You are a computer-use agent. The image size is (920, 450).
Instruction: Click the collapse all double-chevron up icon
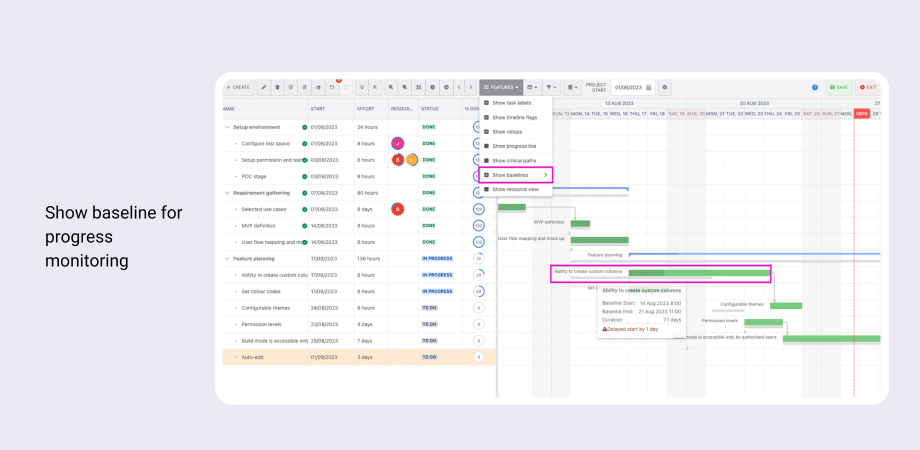pos(376,87)
